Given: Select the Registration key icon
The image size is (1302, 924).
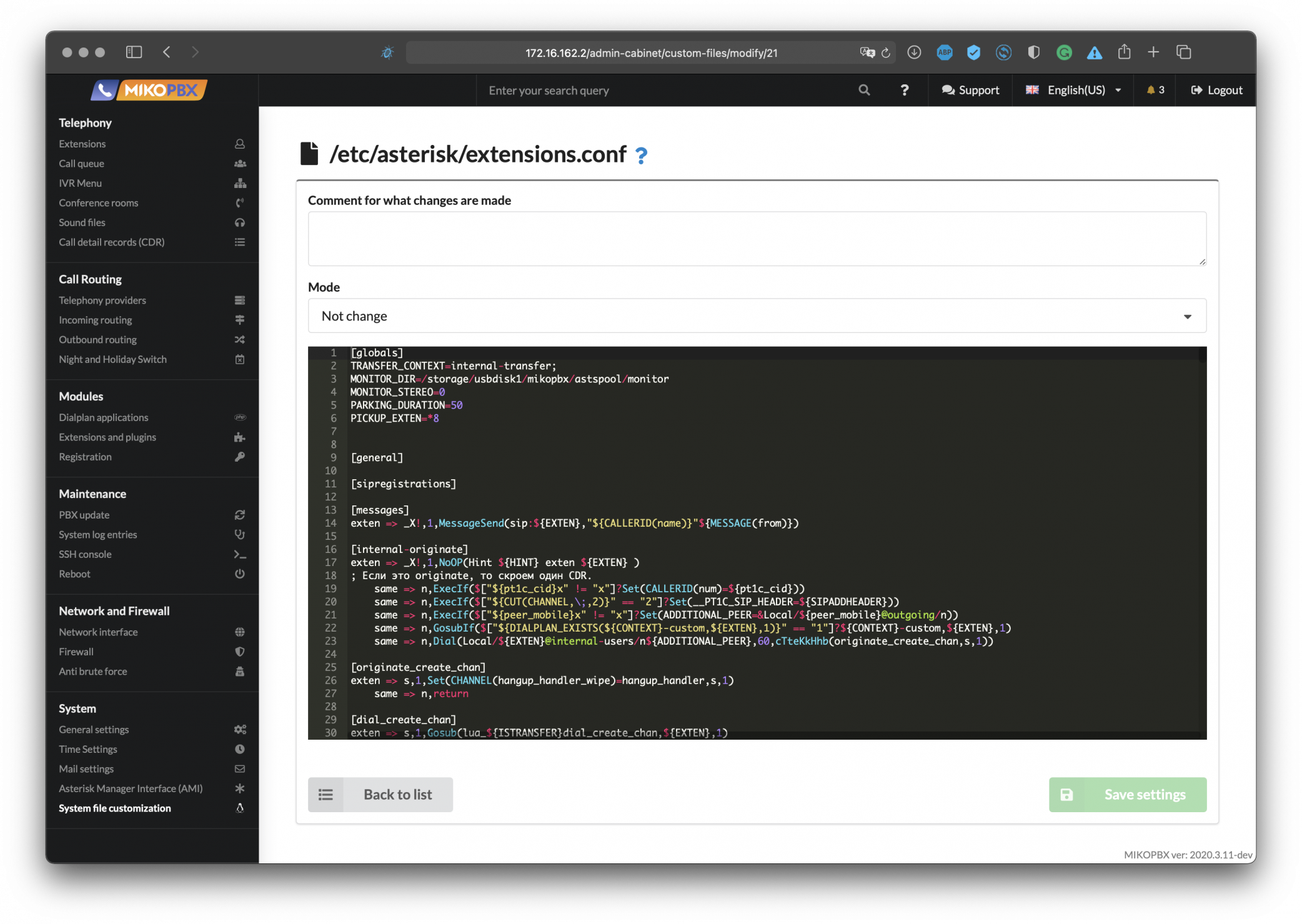Looking at the screenshot, I should 240,457.
